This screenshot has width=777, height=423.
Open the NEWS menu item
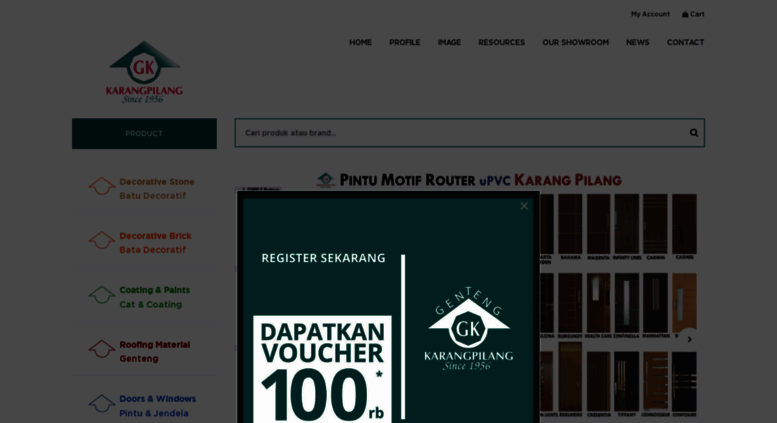637,43
